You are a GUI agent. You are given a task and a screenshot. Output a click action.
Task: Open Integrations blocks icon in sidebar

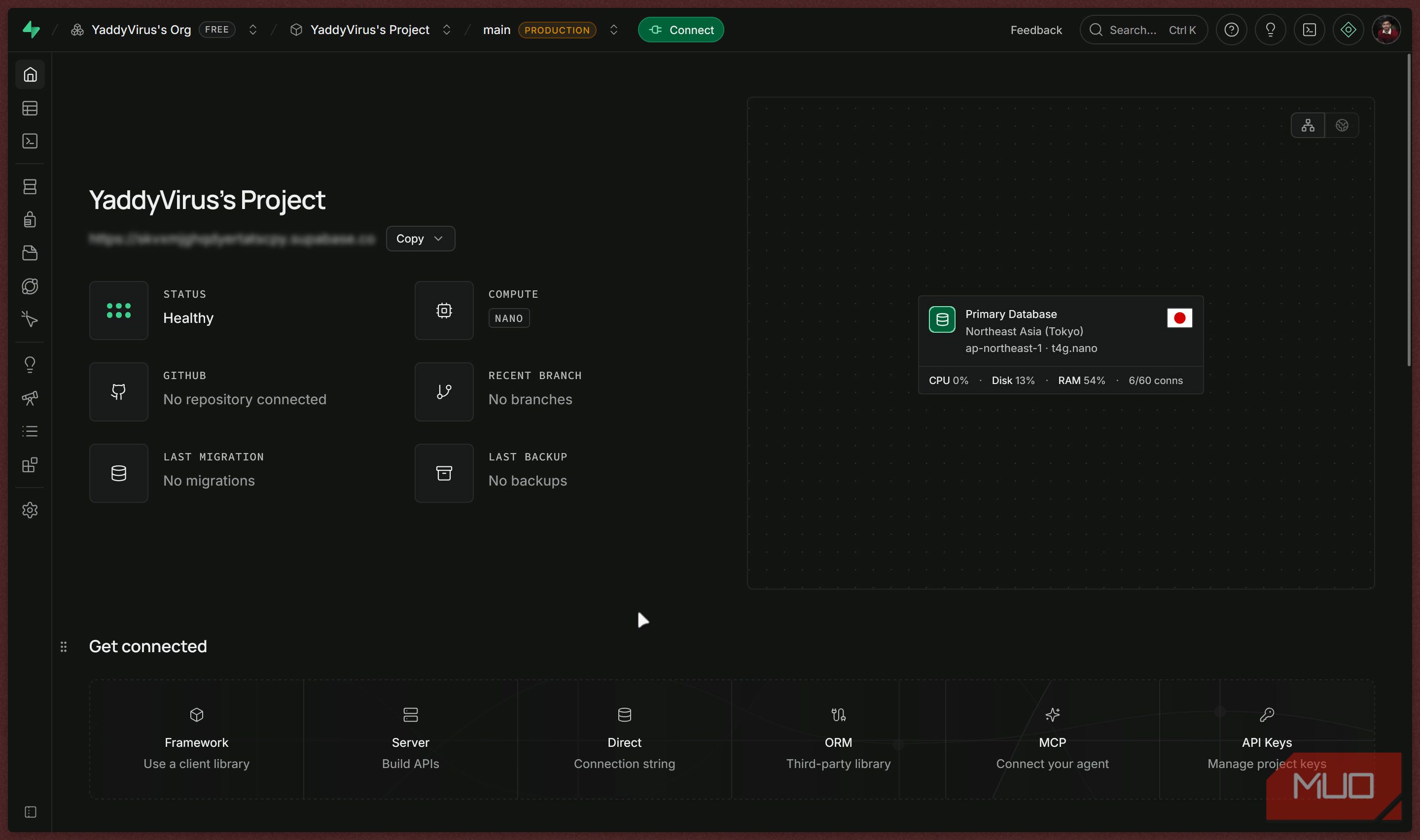(30, 465)
